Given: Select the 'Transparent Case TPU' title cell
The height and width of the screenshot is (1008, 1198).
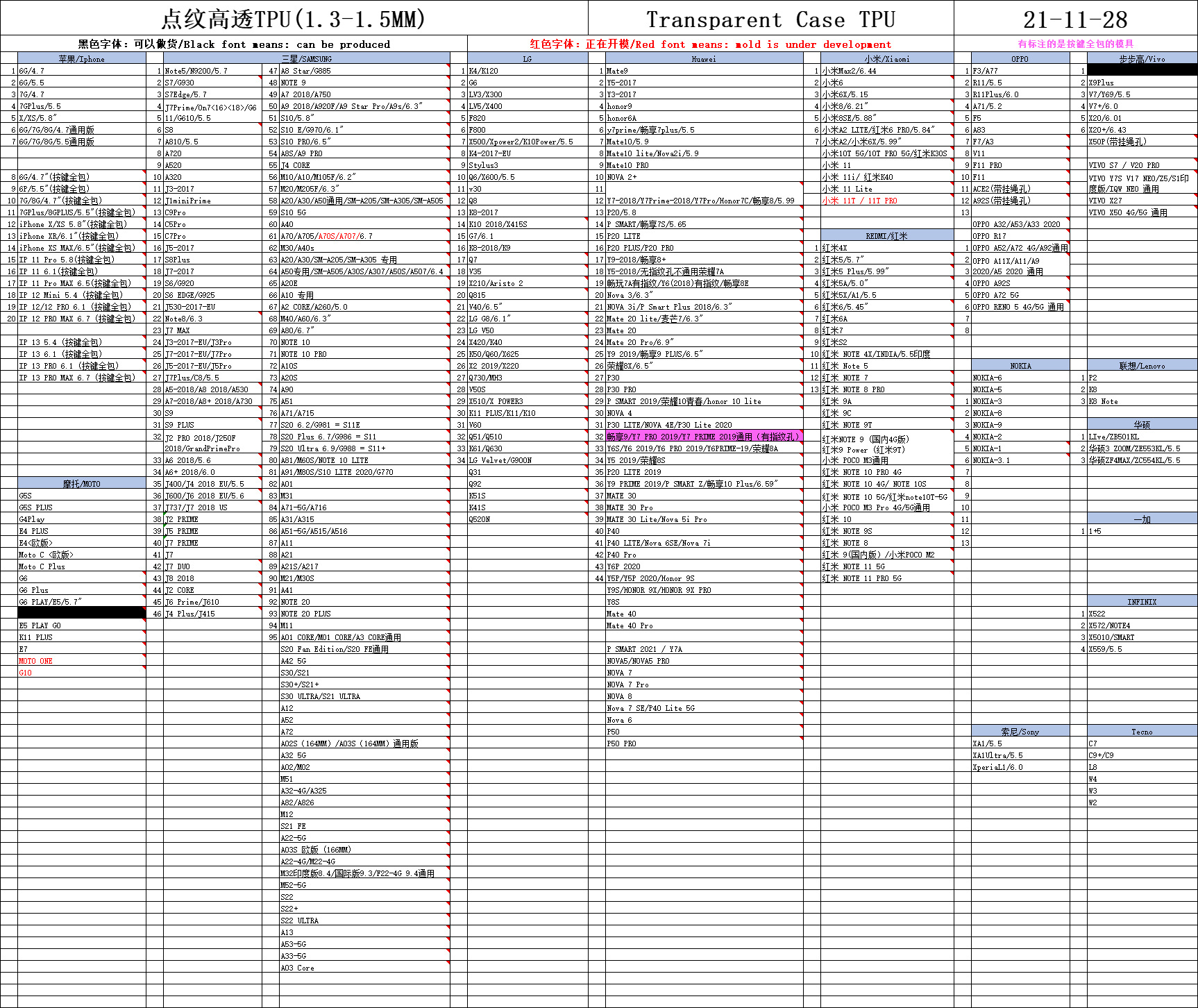Looking at the screenshot, I should 770,19.
